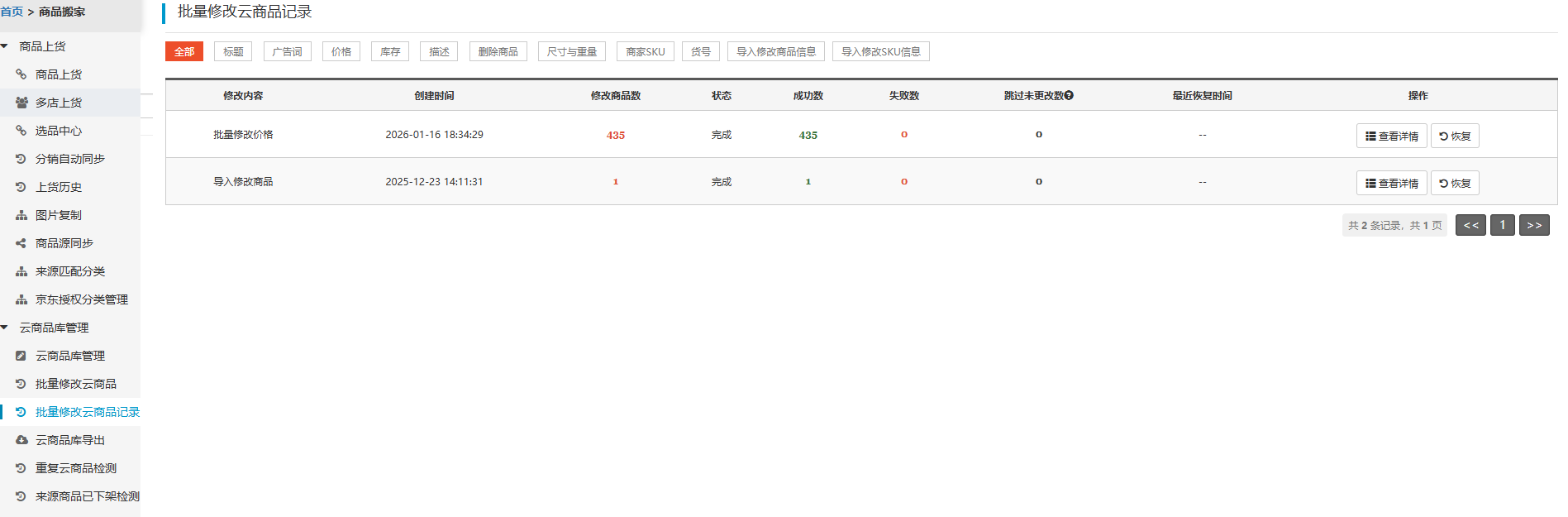Open 重复云商品检测 in sidebar

pyautogui.click(x=75, y=468)
